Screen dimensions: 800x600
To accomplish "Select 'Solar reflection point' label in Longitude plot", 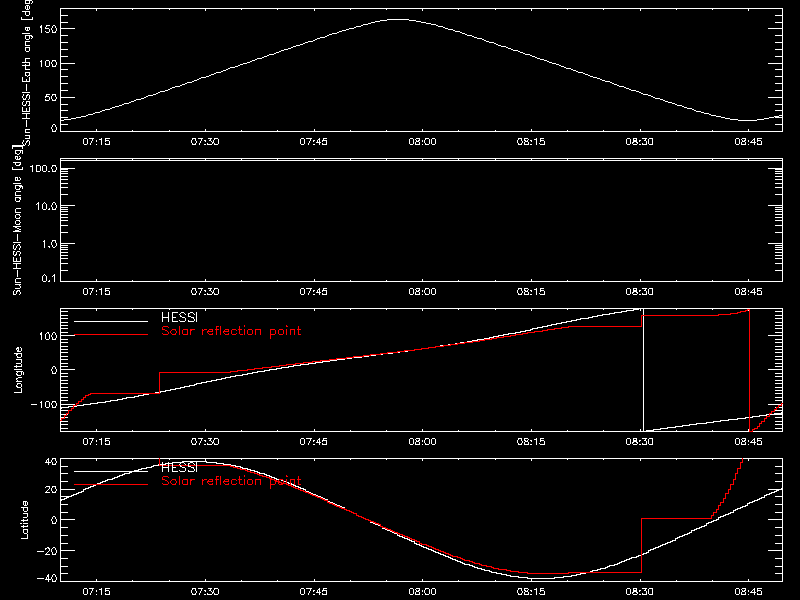I will pos(231,331).
